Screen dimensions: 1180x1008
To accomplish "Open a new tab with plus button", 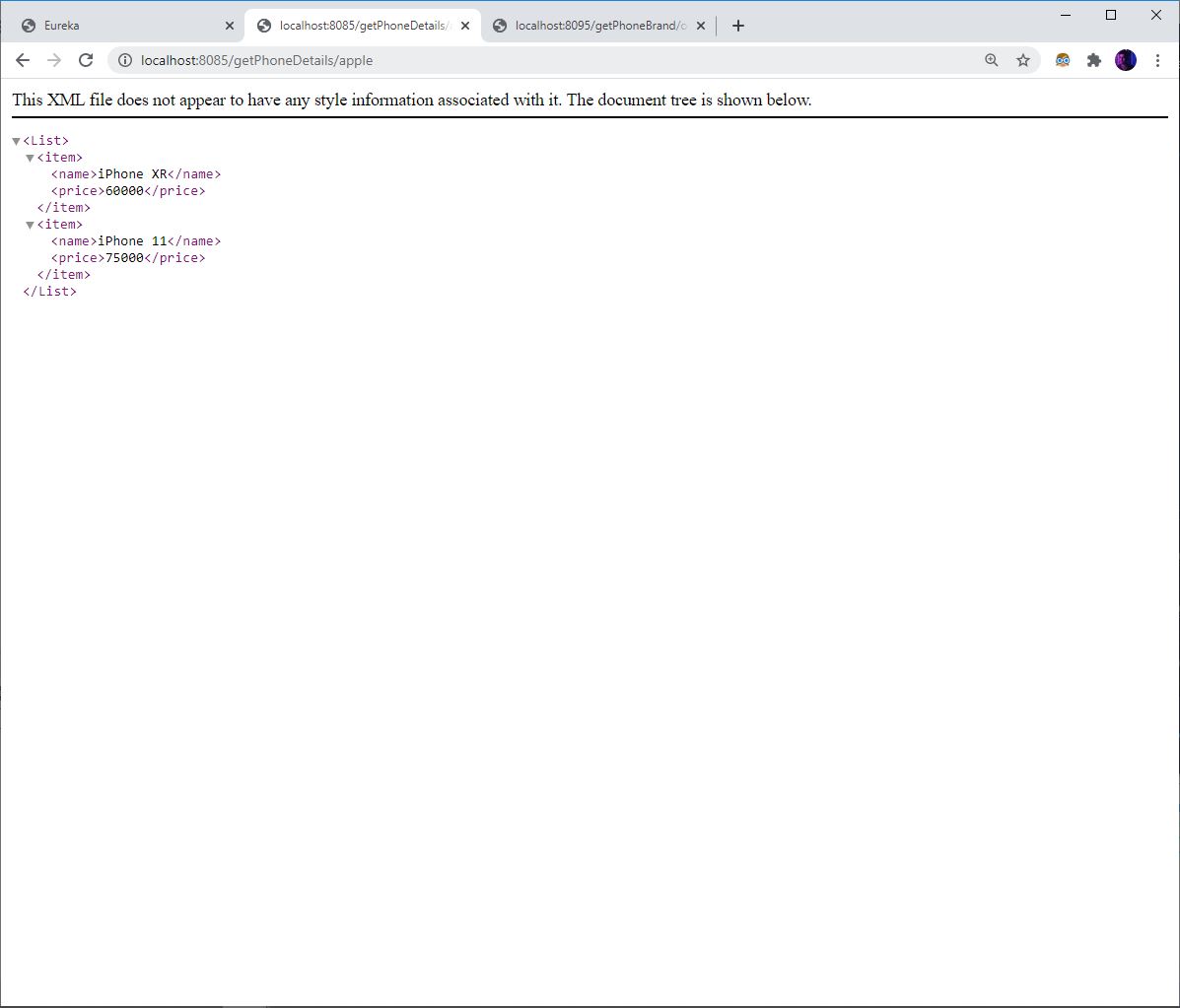I will [738, 26].
